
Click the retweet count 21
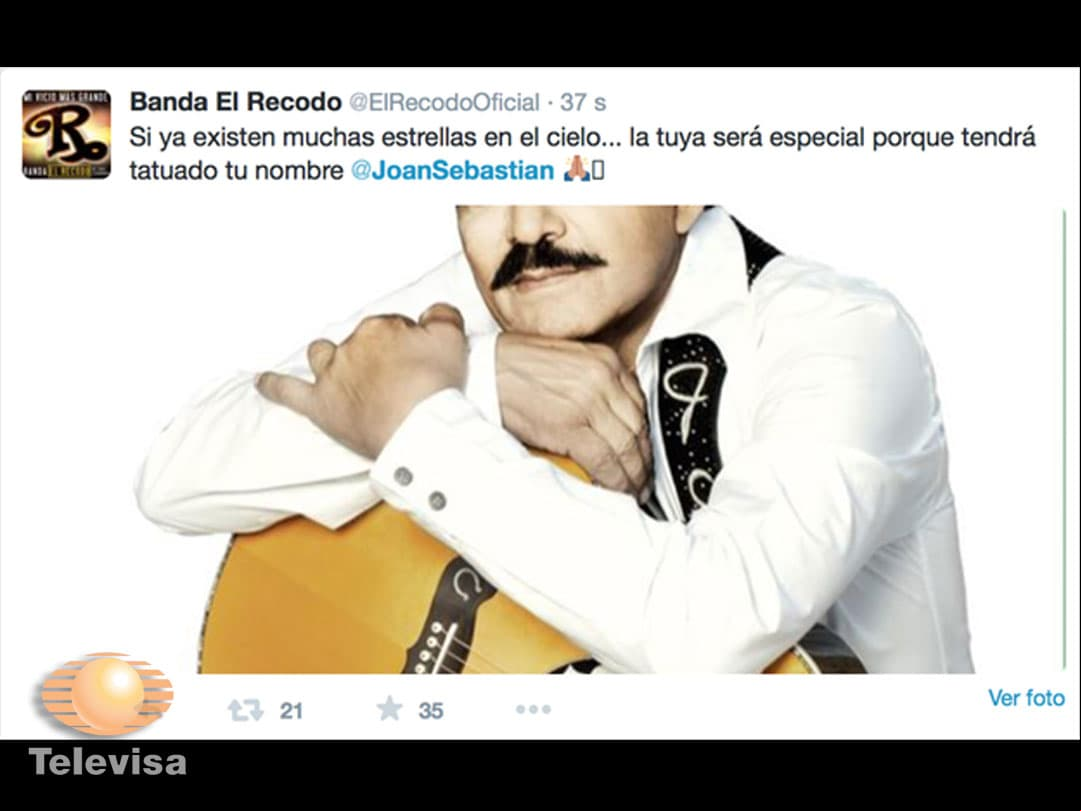[291, 711]
